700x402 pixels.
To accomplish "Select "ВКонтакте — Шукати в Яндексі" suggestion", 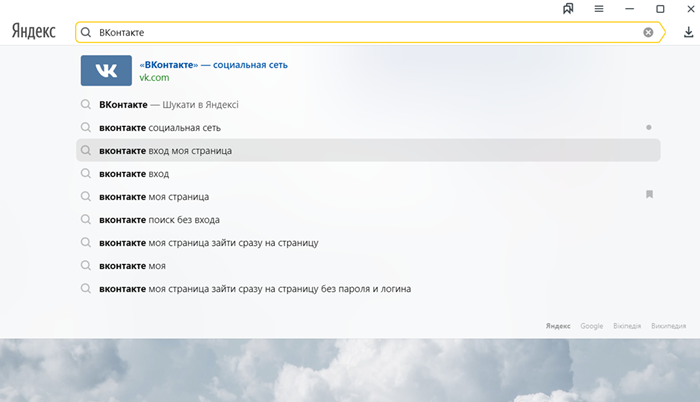I will click(368, 105).
